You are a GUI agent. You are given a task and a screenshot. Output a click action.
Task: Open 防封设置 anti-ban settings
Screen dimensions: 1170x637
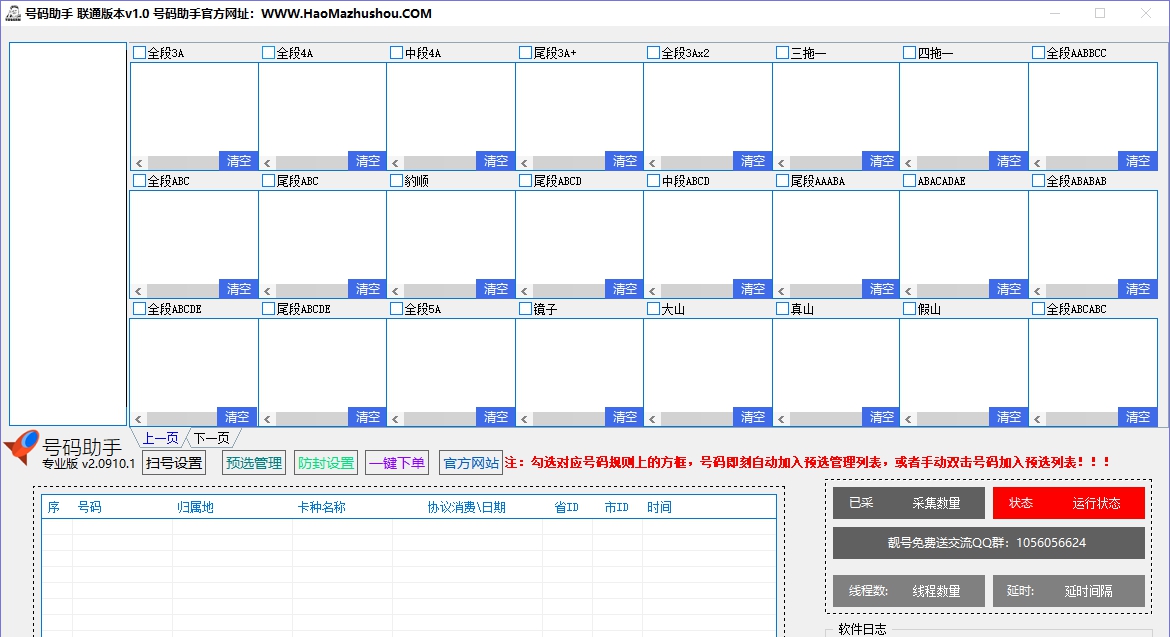coord(326,463)
